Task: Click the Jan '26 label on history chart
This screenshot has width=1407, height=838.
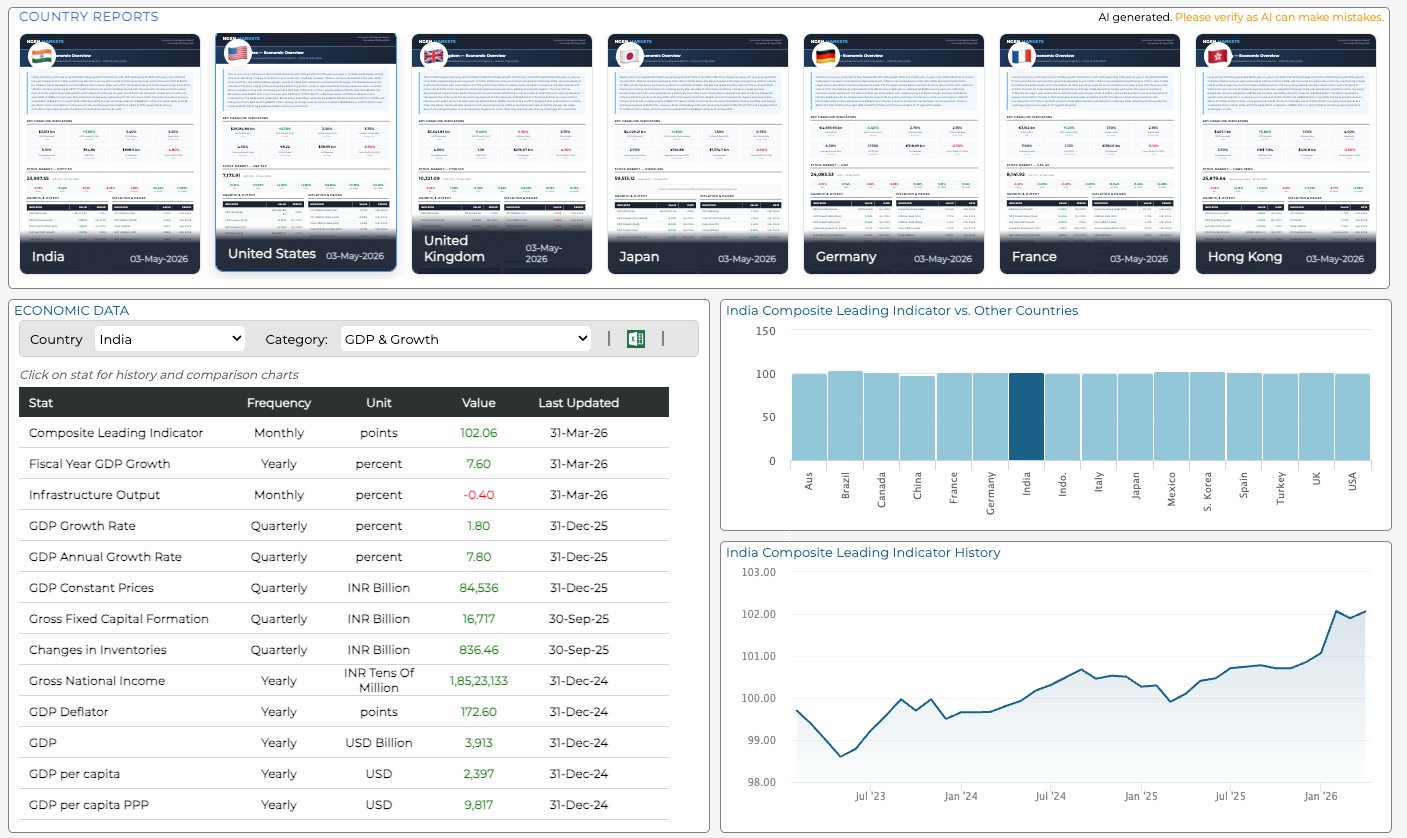Action: (1321, 796)
